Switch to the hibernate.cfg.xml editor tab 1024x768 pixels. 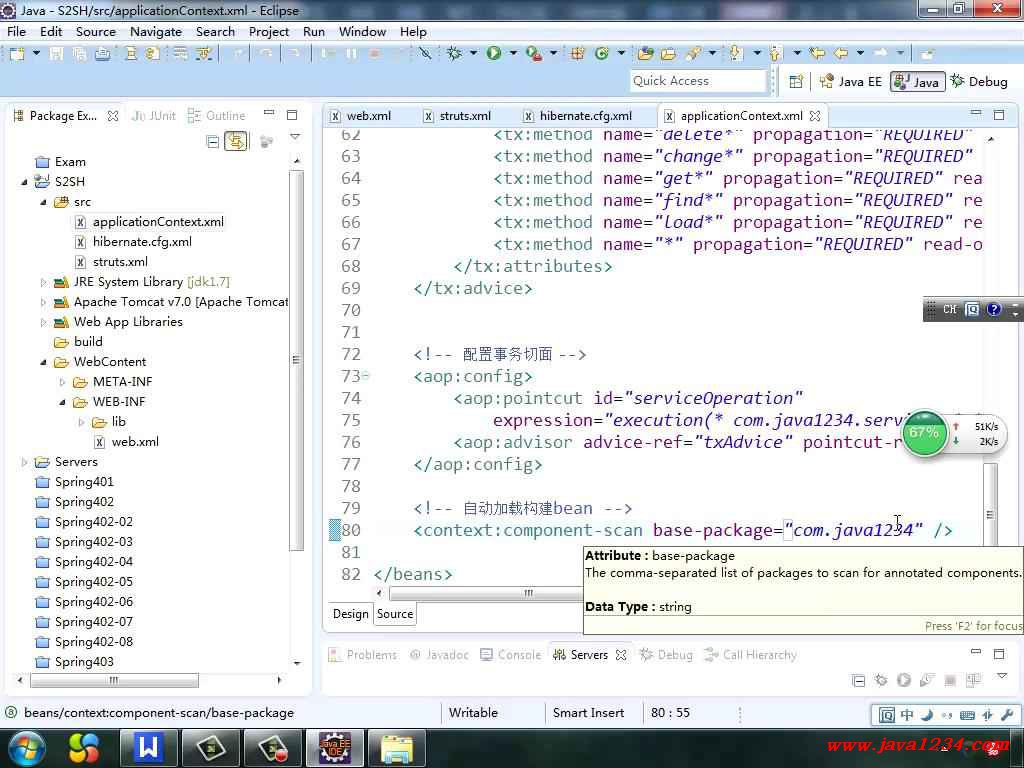[577, 116]
